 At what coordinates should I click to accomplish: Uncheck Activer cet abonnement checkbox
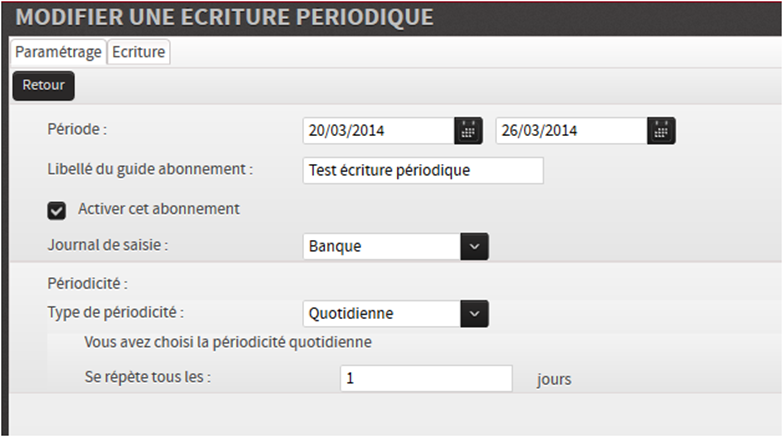point(56,211)
